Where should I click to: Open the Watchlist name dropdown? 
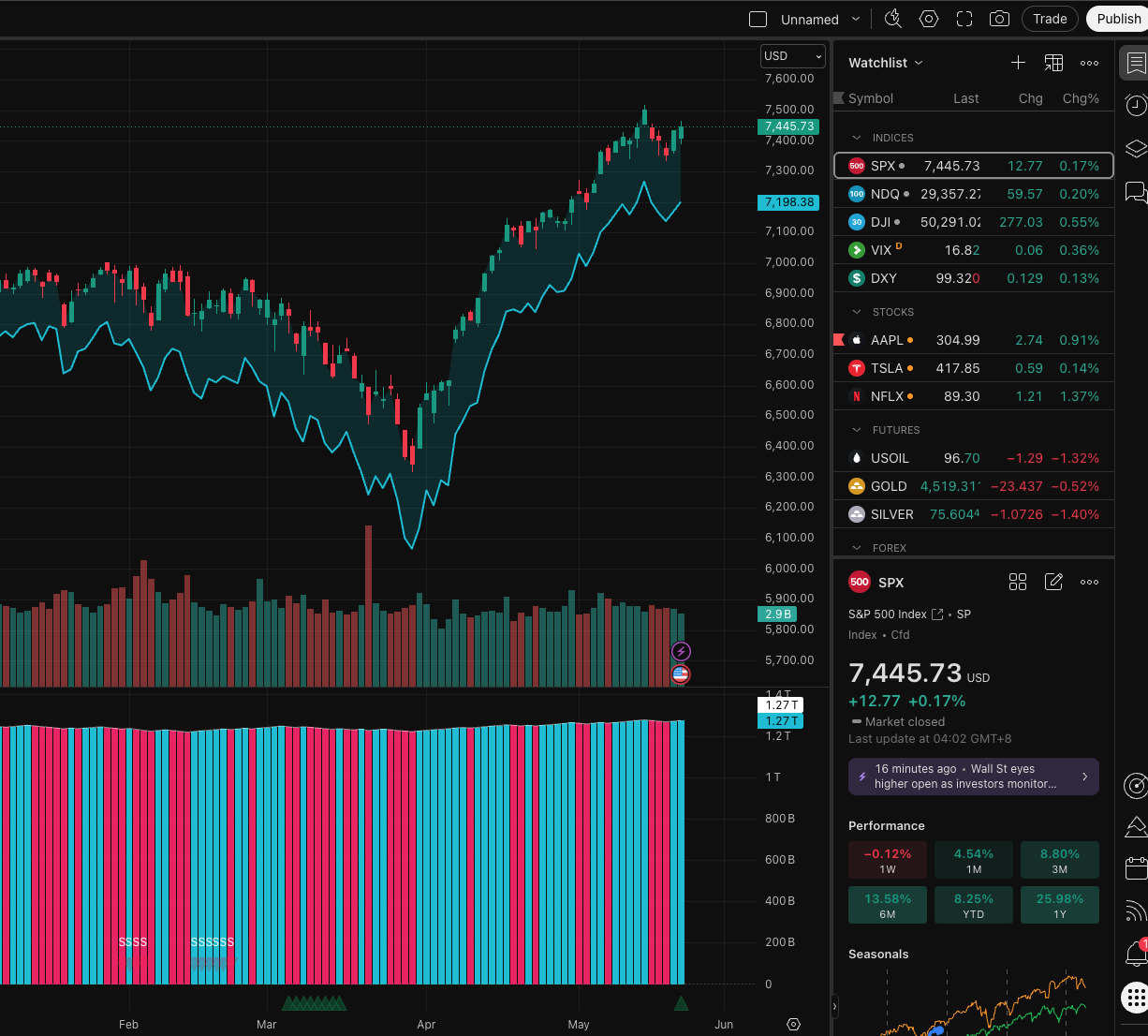[886, 63]
